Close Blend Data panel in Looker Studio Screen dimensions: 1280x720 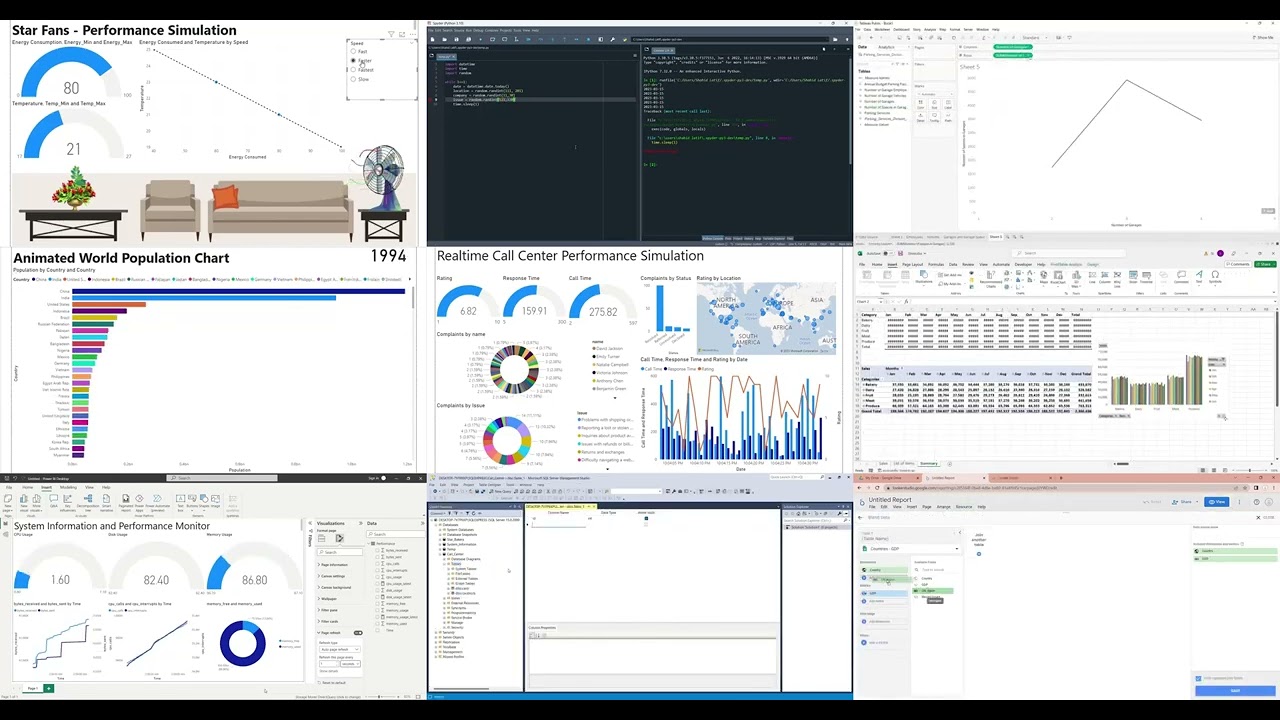1265,517
